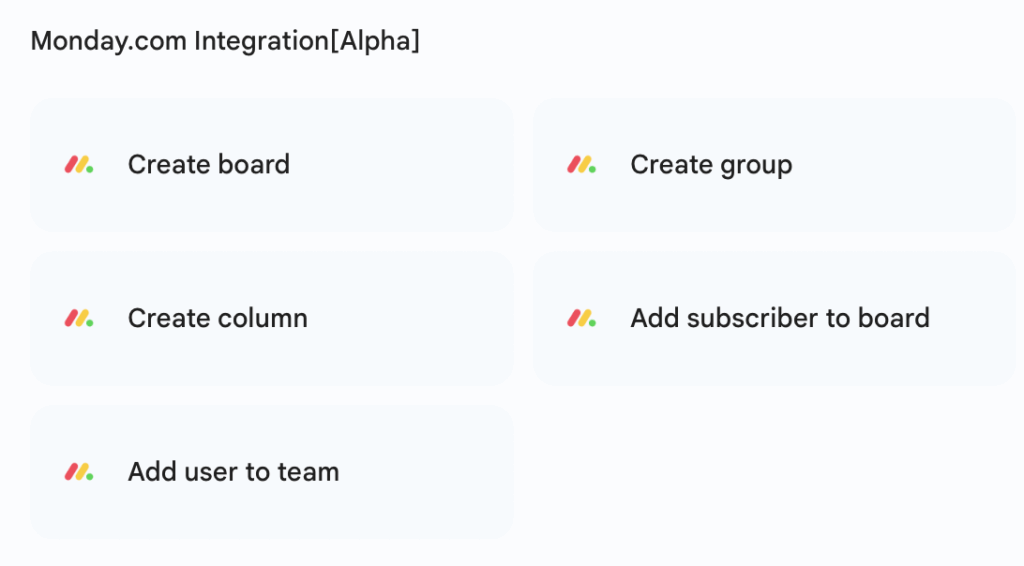Click the Monday.com logo beside Create group
This screenshot has height=566, width=1024.
tap(581, 165)
